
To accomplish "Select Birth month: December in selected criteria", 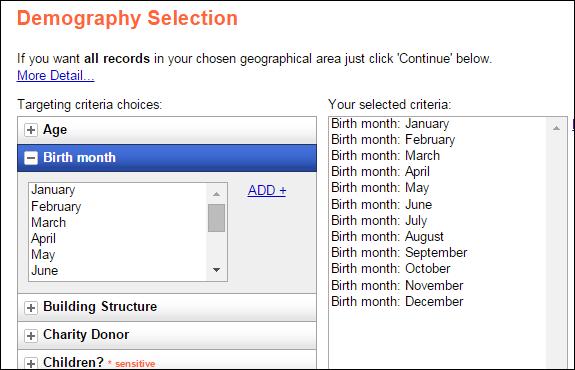I will point(397,301).
